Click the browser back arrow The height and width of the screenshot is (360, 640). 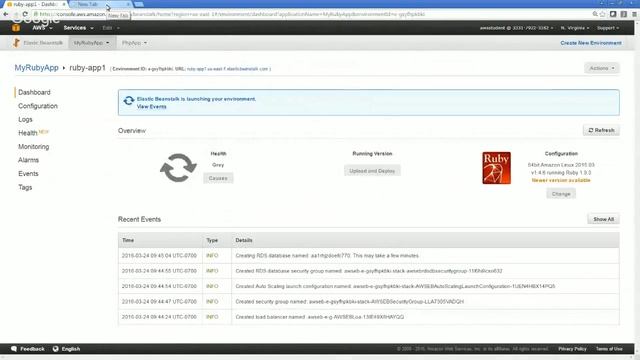pos(6,14)
